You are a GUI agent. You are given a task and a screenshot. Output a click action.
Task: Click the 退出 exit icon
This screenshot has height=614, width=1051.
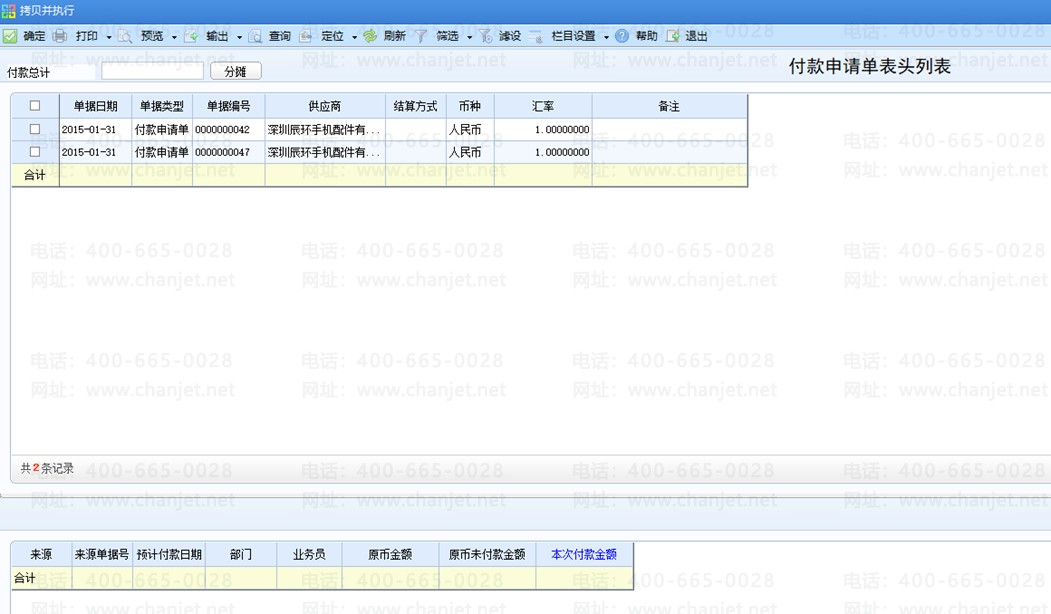click(x=672, y=36)
